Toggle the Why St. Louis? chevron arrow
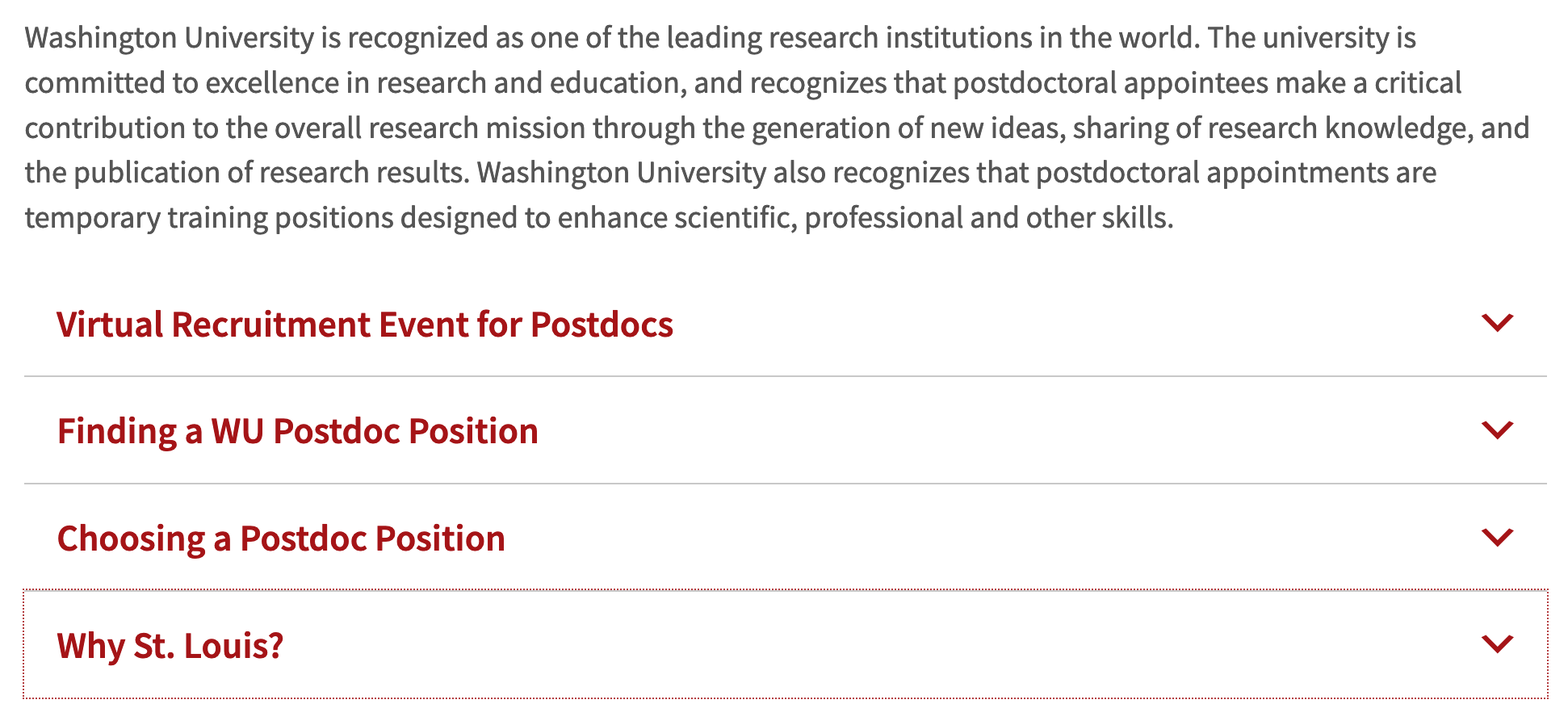Image resolution: width=1568 pixels, height=725 pixels. point(1497,643)
